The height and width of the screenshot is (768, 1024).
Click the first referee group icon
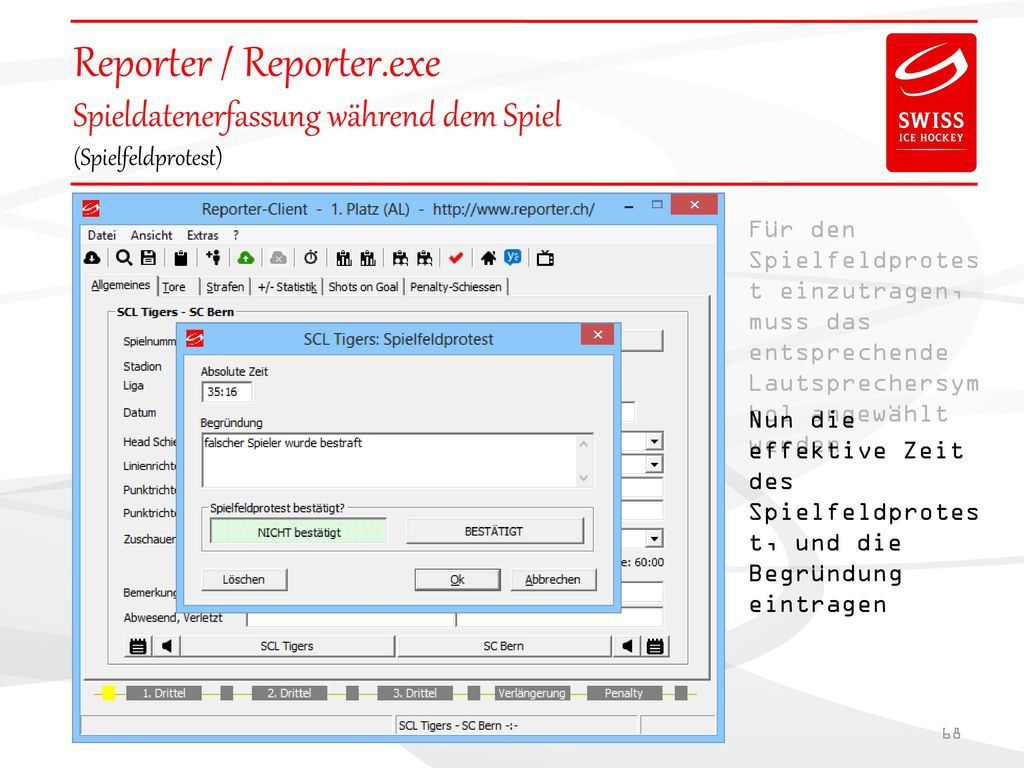point(400,258)
